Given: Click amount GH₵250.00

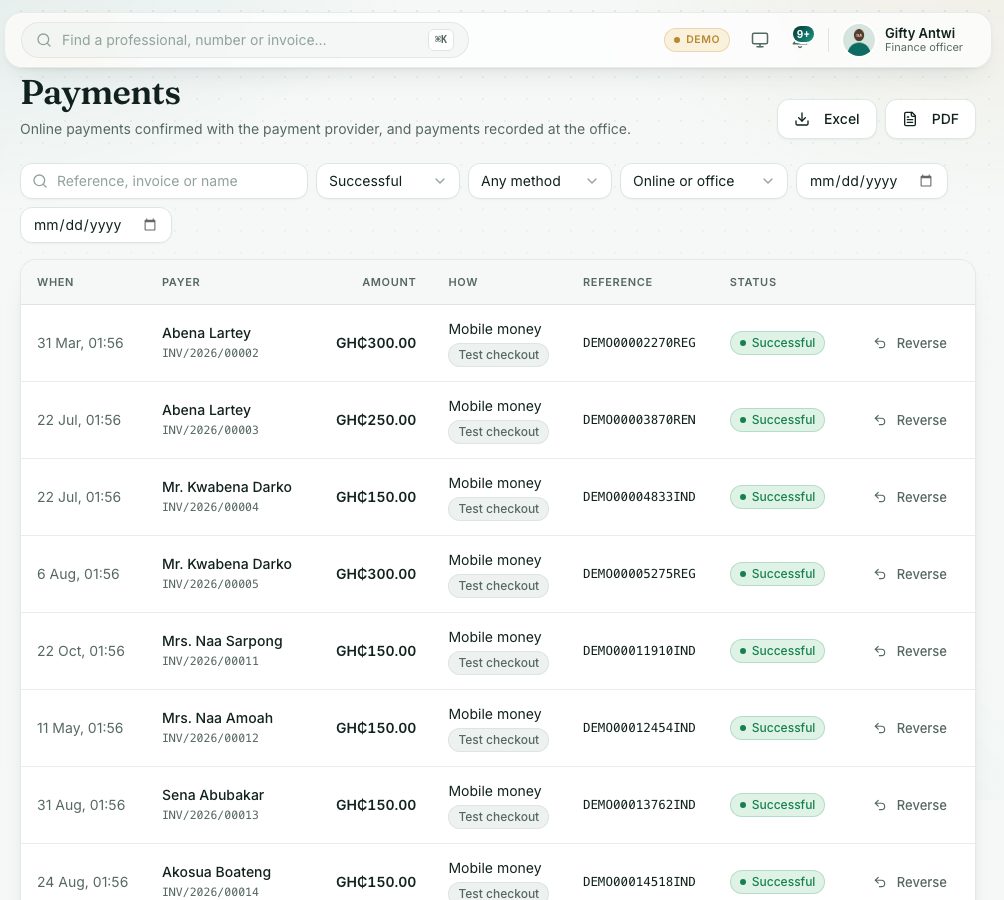Looking at the screenshot, I should 376,420.
